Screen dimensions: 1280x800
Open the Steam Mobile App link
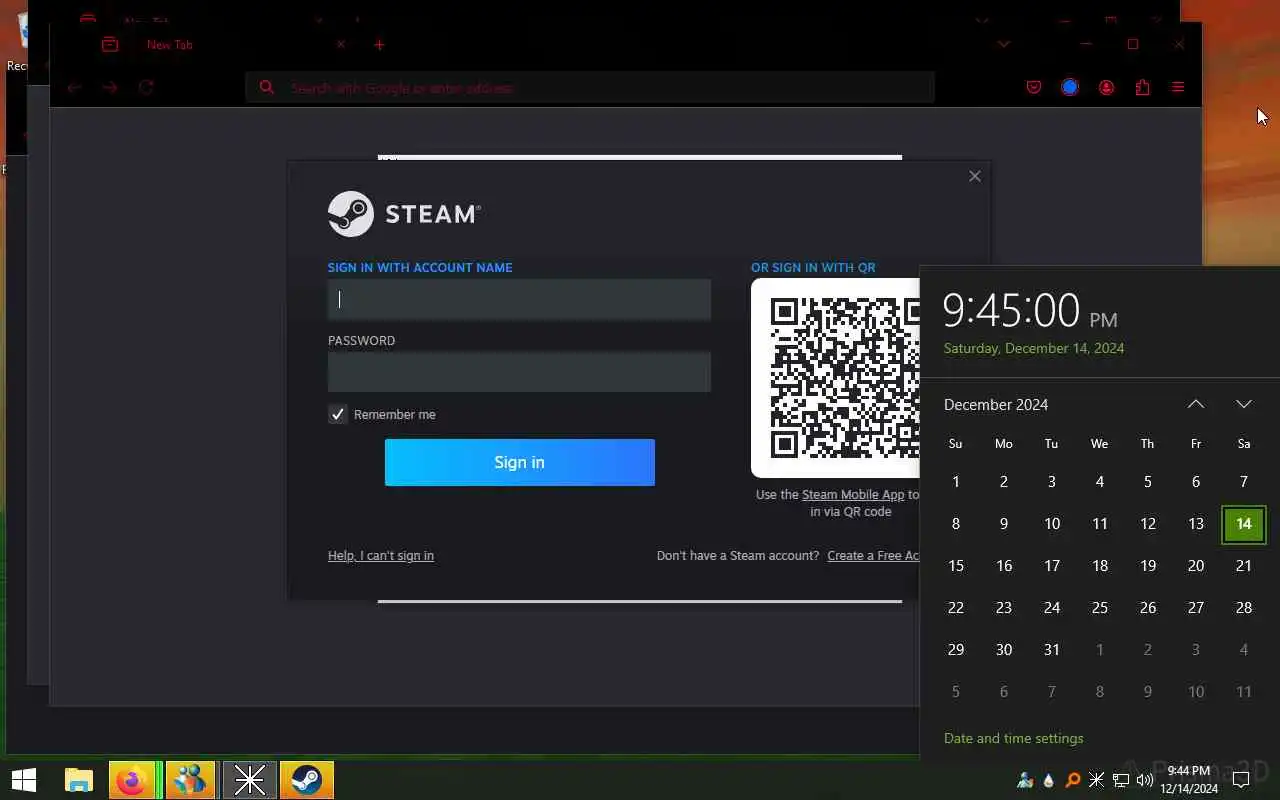[x=853, y=495]
